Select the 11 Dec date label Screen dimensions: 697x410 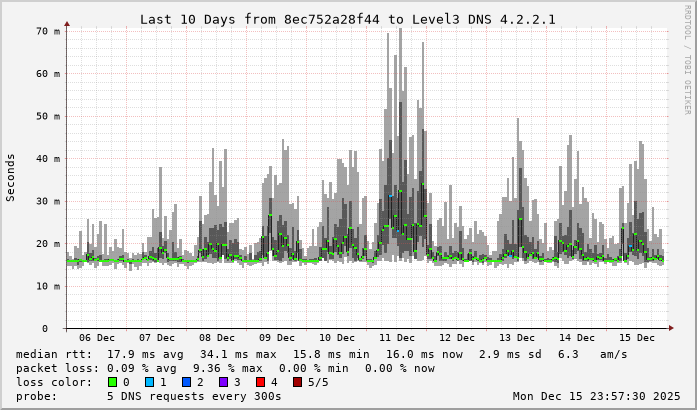tap(397, 338)
